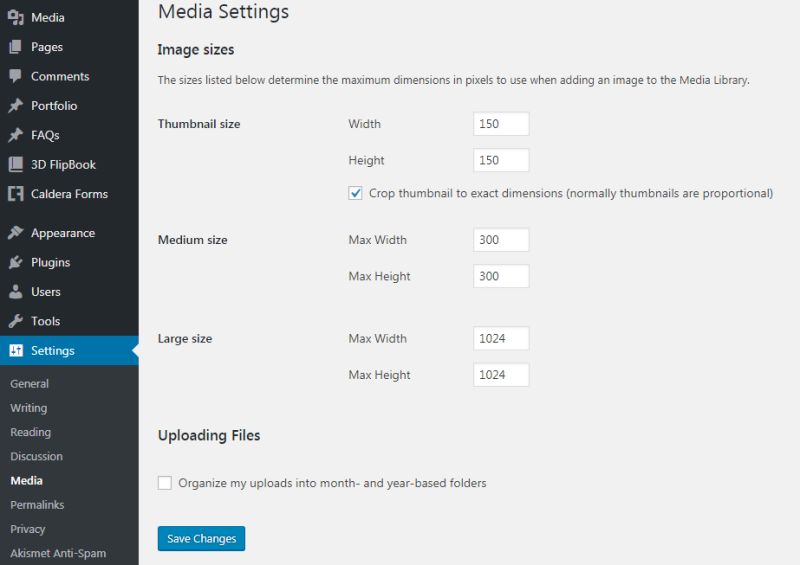Open the Portfolio menu
Image resolution: width=800 pixels, height=565 pixels.
click(54, 106)
